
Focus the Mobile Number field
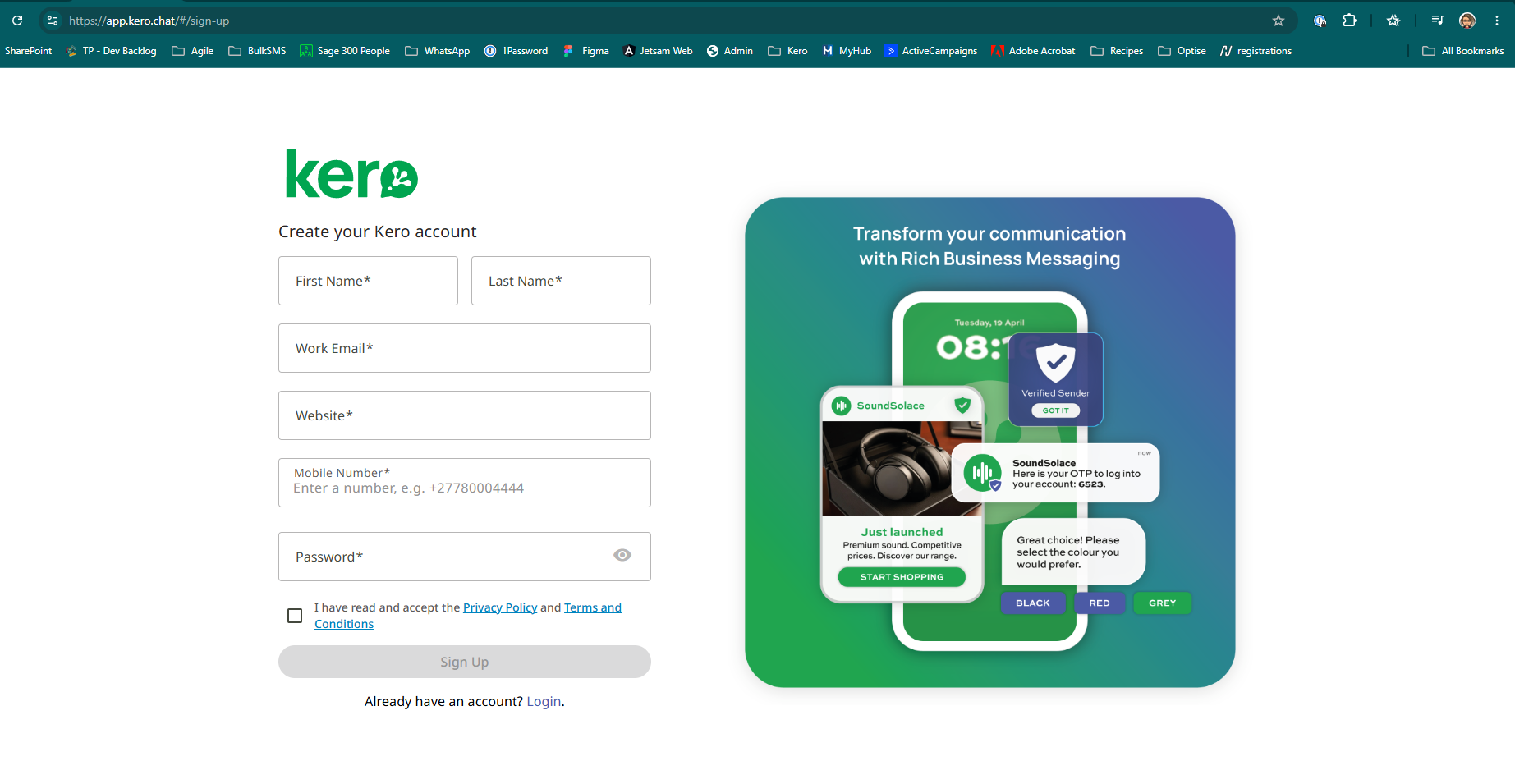pos(465,483)
